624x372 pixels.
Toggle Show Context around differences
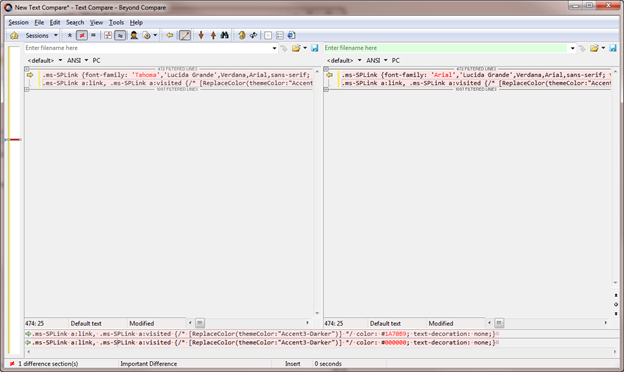[x=108, y=35]
